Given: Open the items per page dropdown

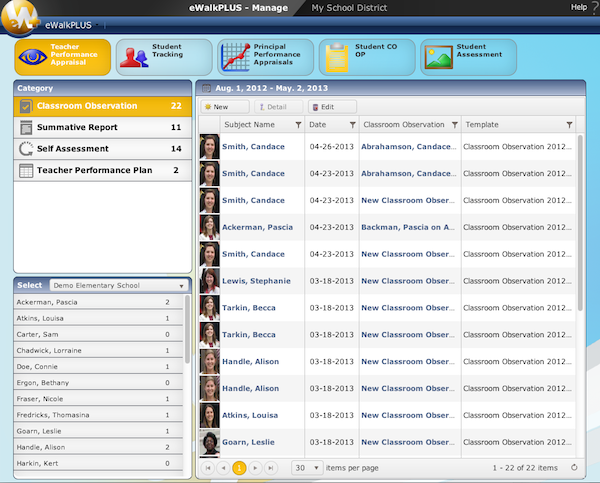Looking at the screenshot, I should 307,468.
